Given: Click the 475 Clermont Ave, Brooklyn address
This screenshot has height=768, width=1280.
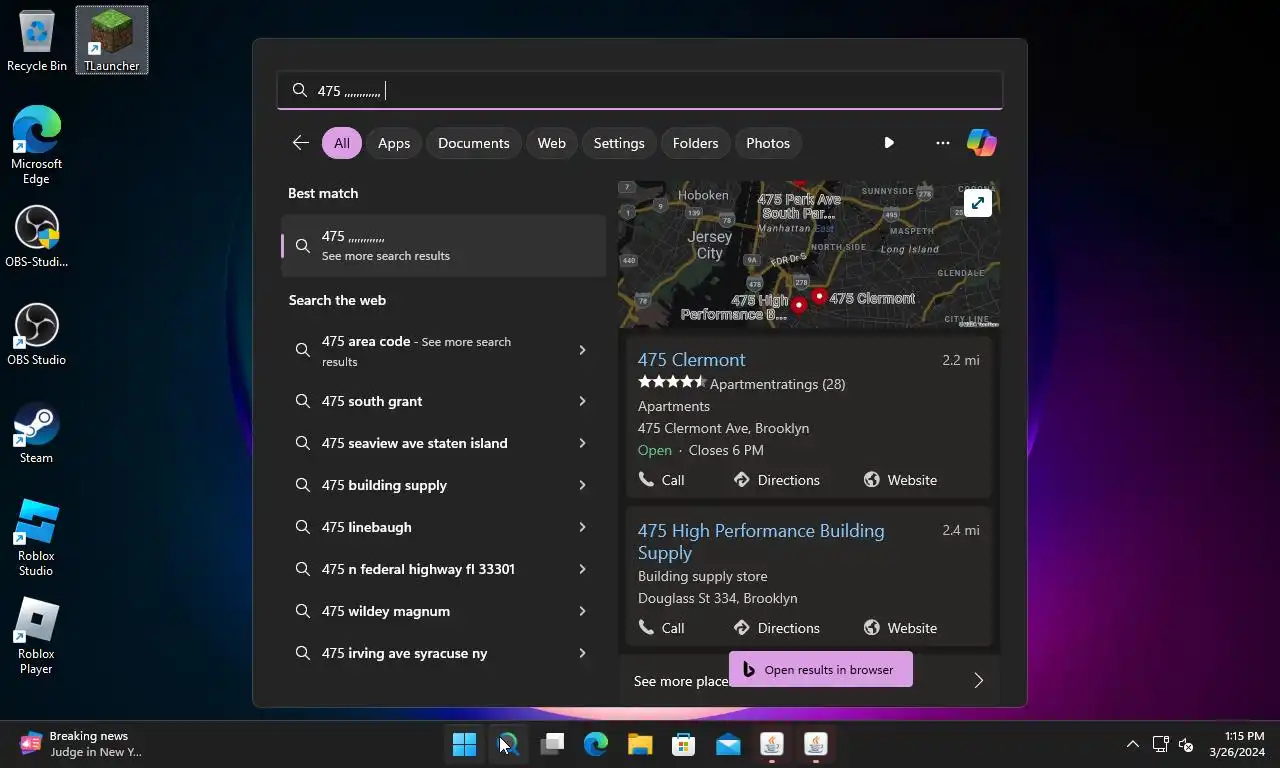Looking at the screenshot, I should (x=724, y=428).
